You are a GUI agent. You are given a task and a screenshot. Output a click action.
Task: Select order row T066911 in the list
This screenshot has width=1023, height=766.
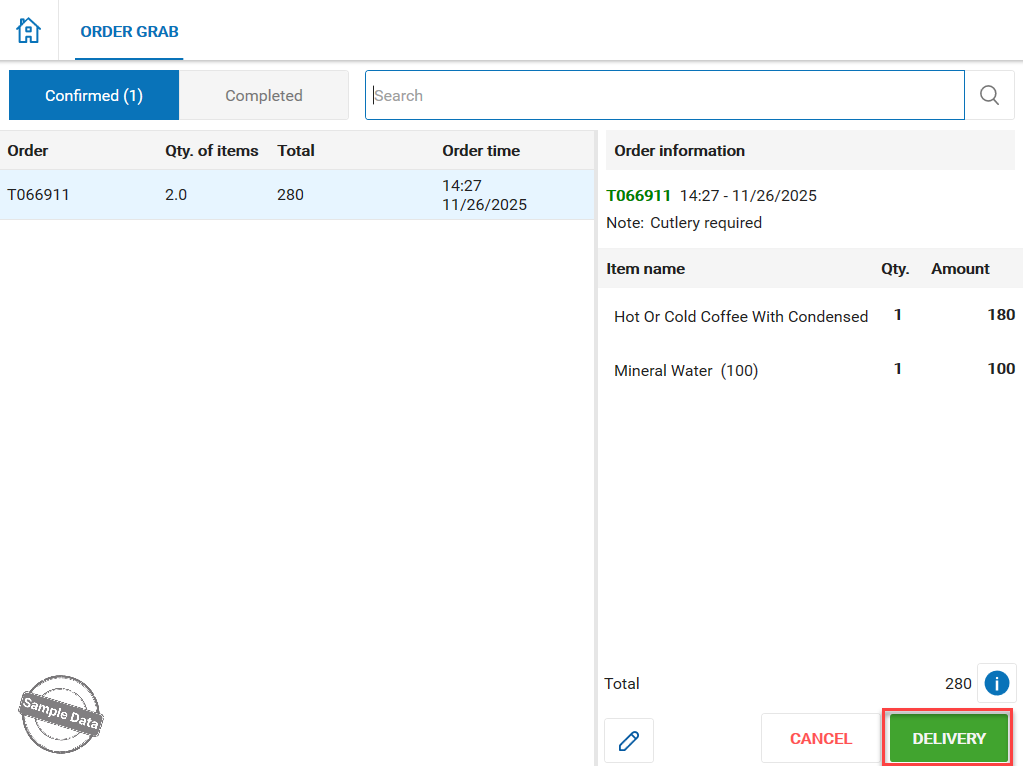(x=296, y=195)
